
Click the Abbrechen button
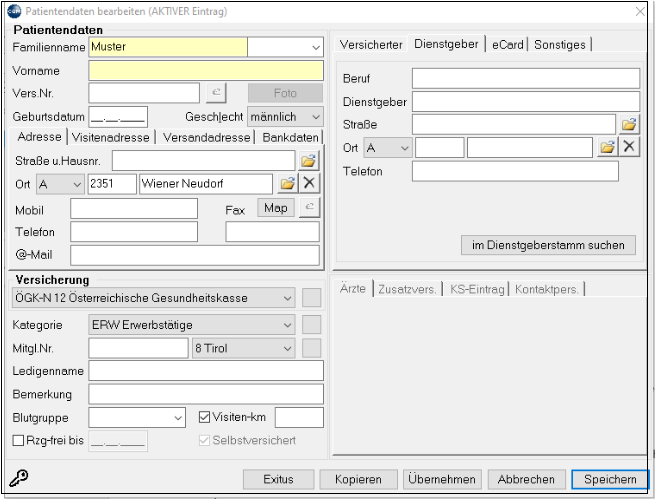[x=526, y=479]
